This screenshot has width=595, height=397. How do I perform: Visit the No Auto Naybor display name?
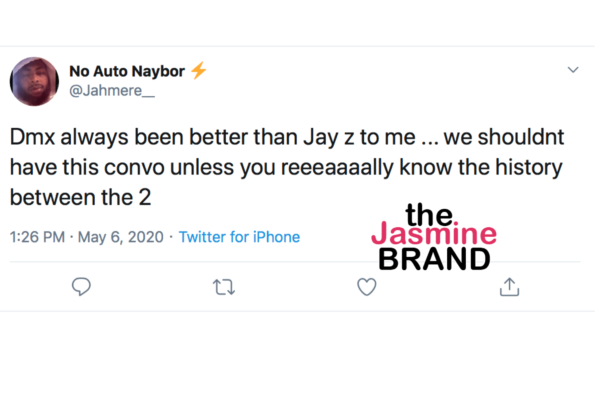(127, 71)
